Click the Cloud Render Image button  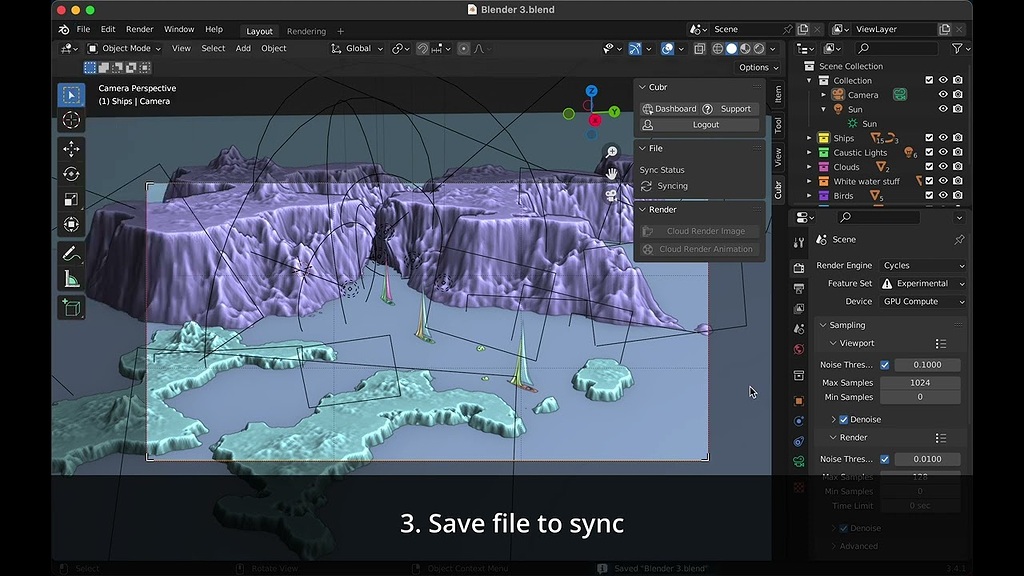click(x=699, y=231)
